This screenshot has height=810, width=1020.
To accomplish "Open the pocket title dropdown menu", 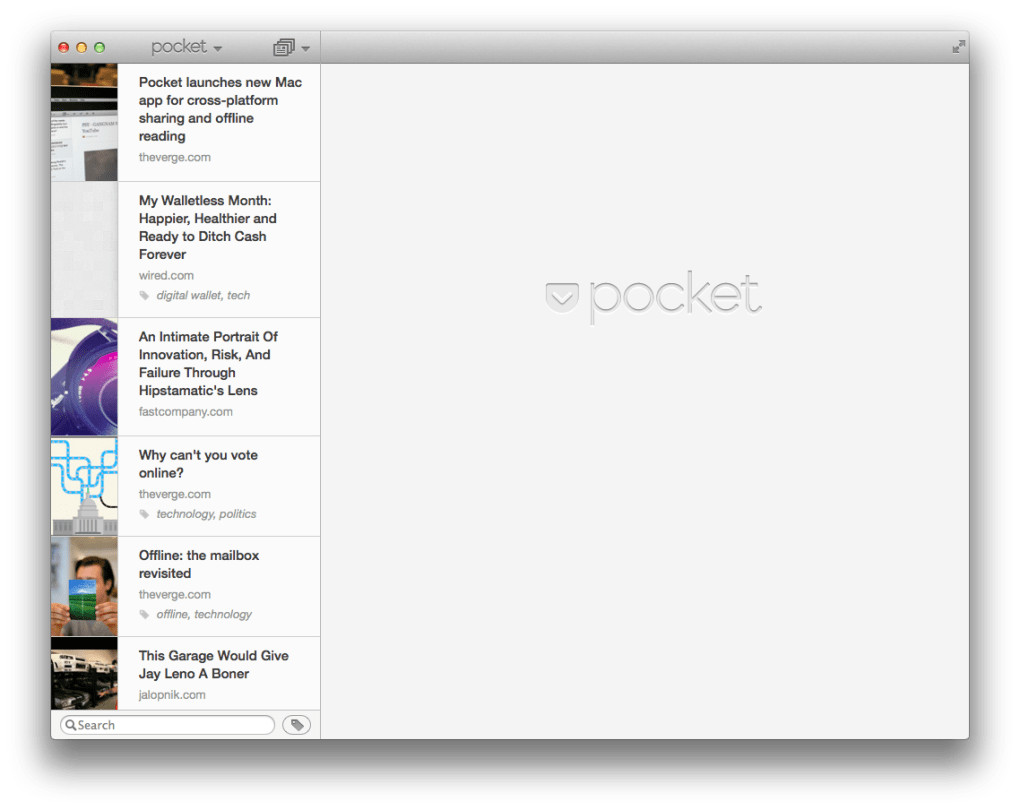I will 186,47.
